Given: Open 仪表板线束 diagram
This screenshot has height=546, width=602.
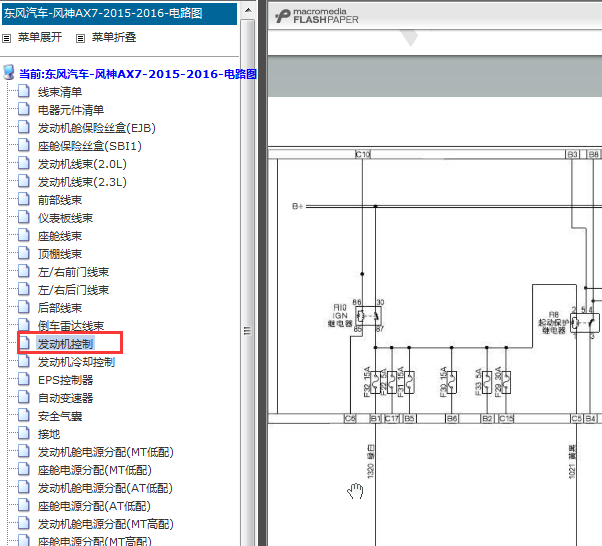Looking at the screenshot, I should 66,218.
